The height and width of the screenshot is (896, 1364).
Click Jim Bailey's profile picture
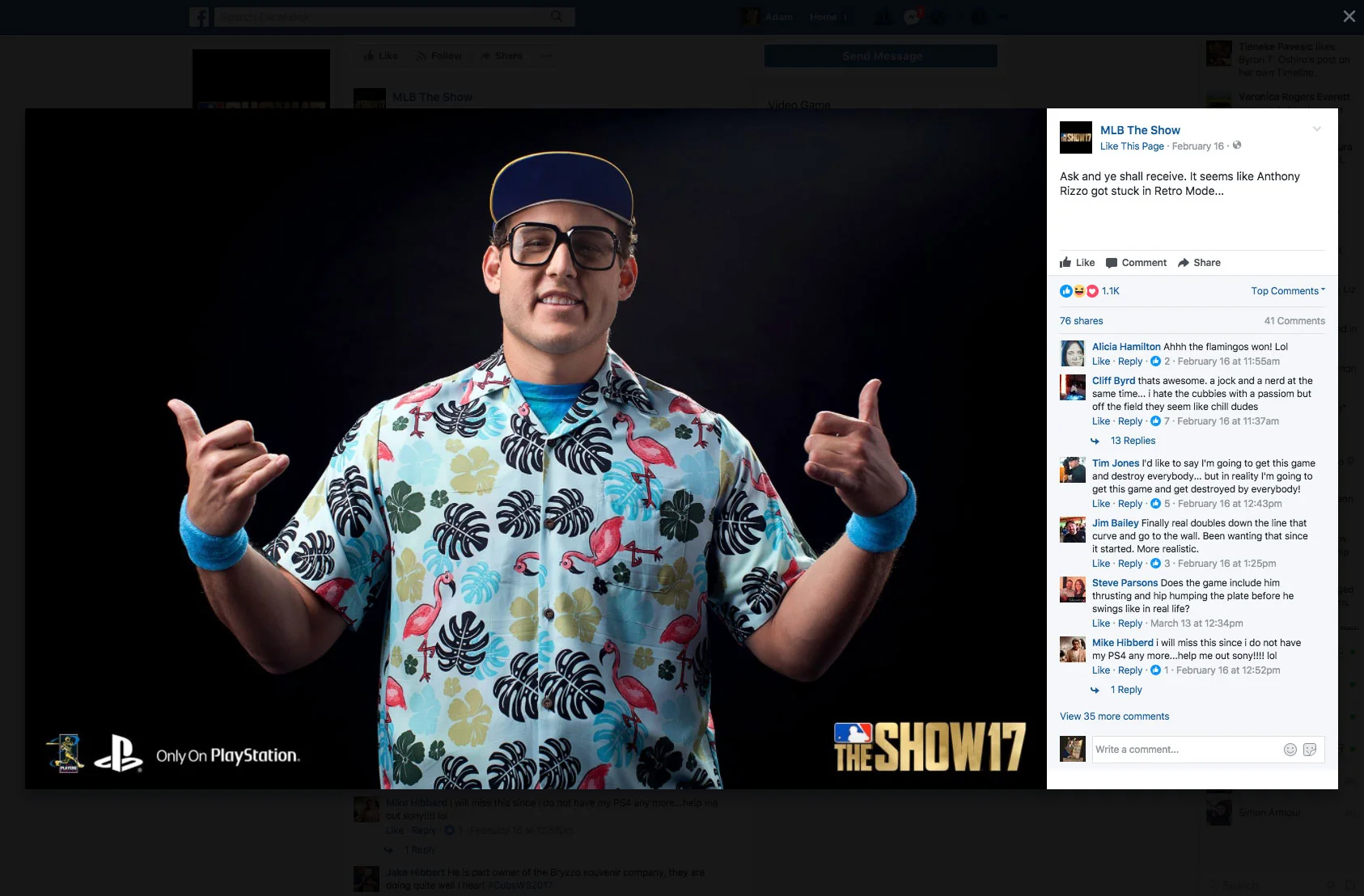pos(1073,530)
